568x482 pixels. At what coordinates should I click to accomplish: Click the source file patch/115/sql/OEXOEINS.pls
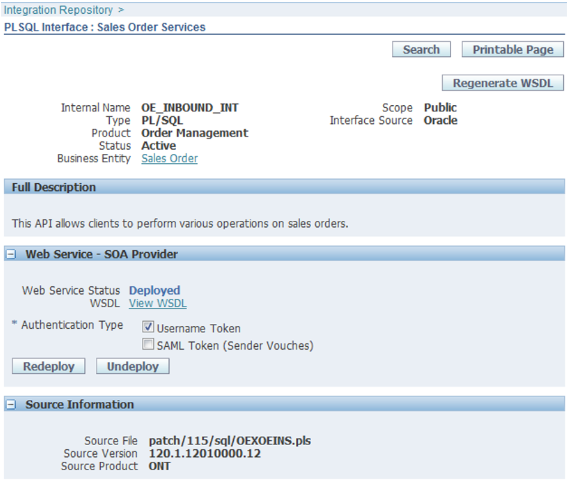click(x=230, y=441)
